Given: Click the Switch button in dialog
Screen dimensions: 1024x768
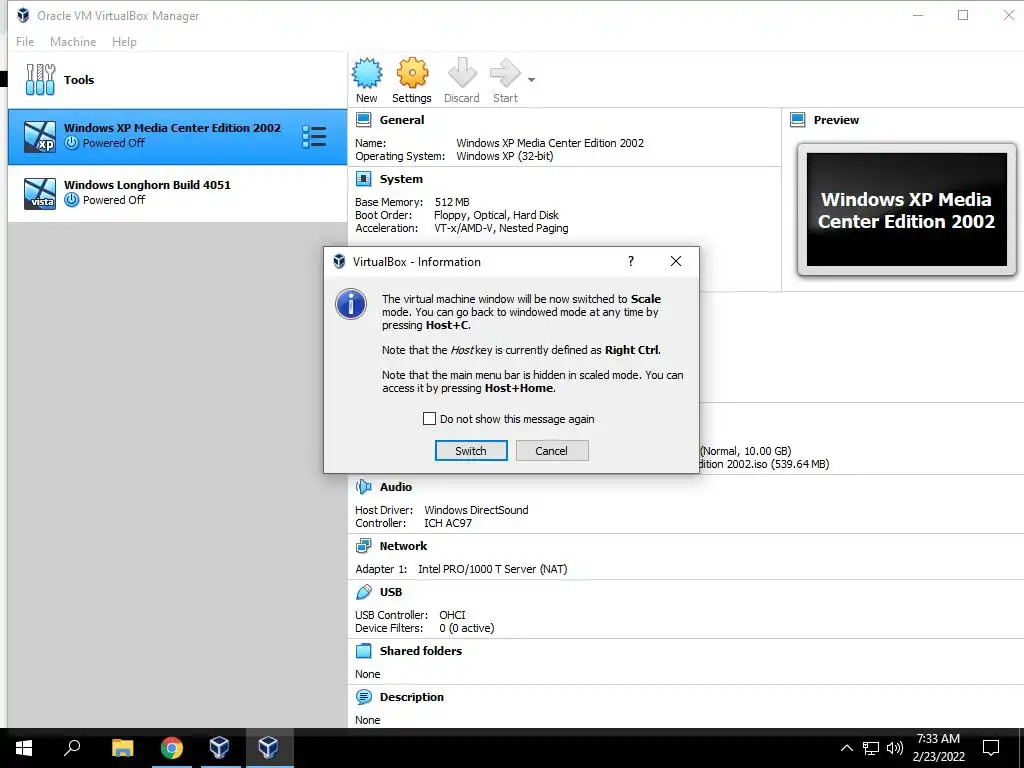Looking at the screenshot, I should point(471,451).
